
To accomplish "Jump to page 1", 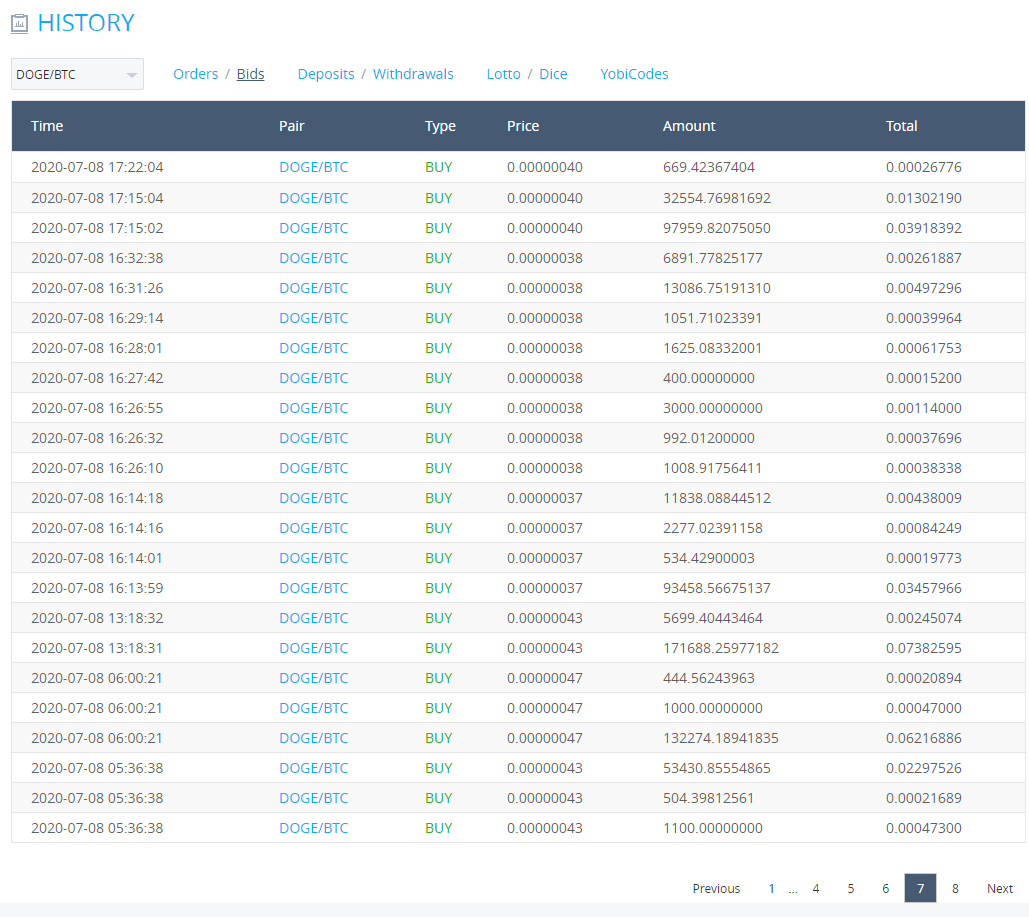I will [772, 888].
